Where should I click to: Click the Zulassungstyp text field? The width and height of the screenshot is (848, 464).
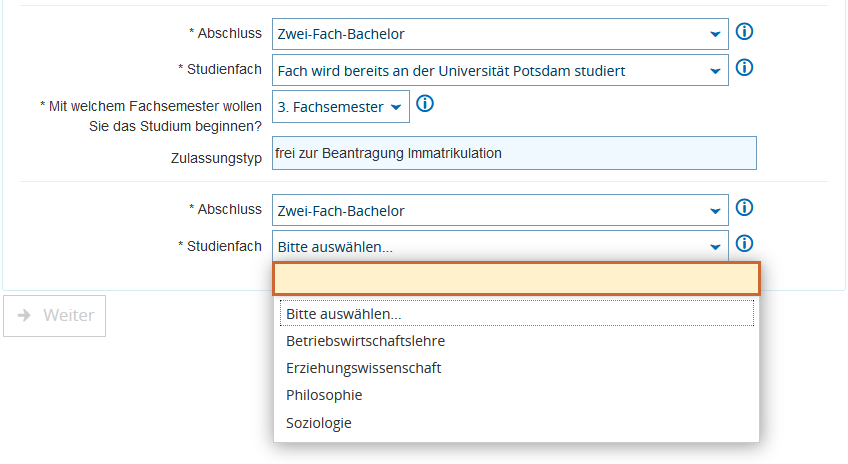pyautogui.click(x=514, y=153)
